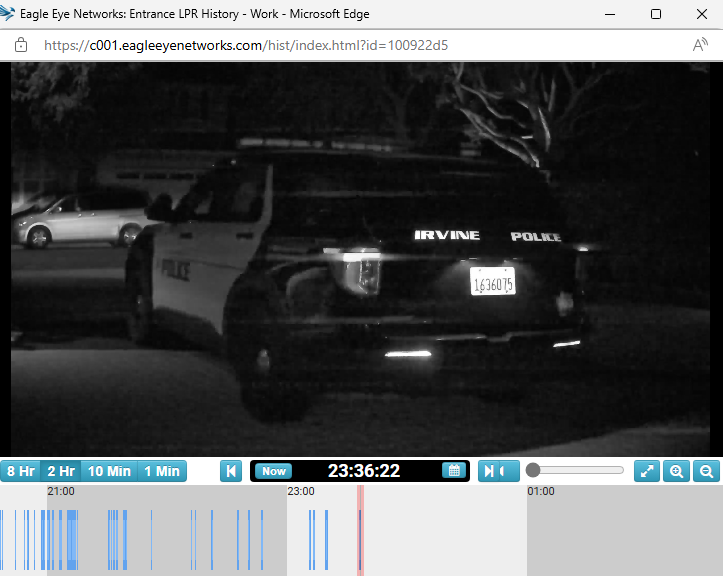This screenshot has width=723, height=577.
Task: Click the 21:00 timeline label
Action: (61, 491)
